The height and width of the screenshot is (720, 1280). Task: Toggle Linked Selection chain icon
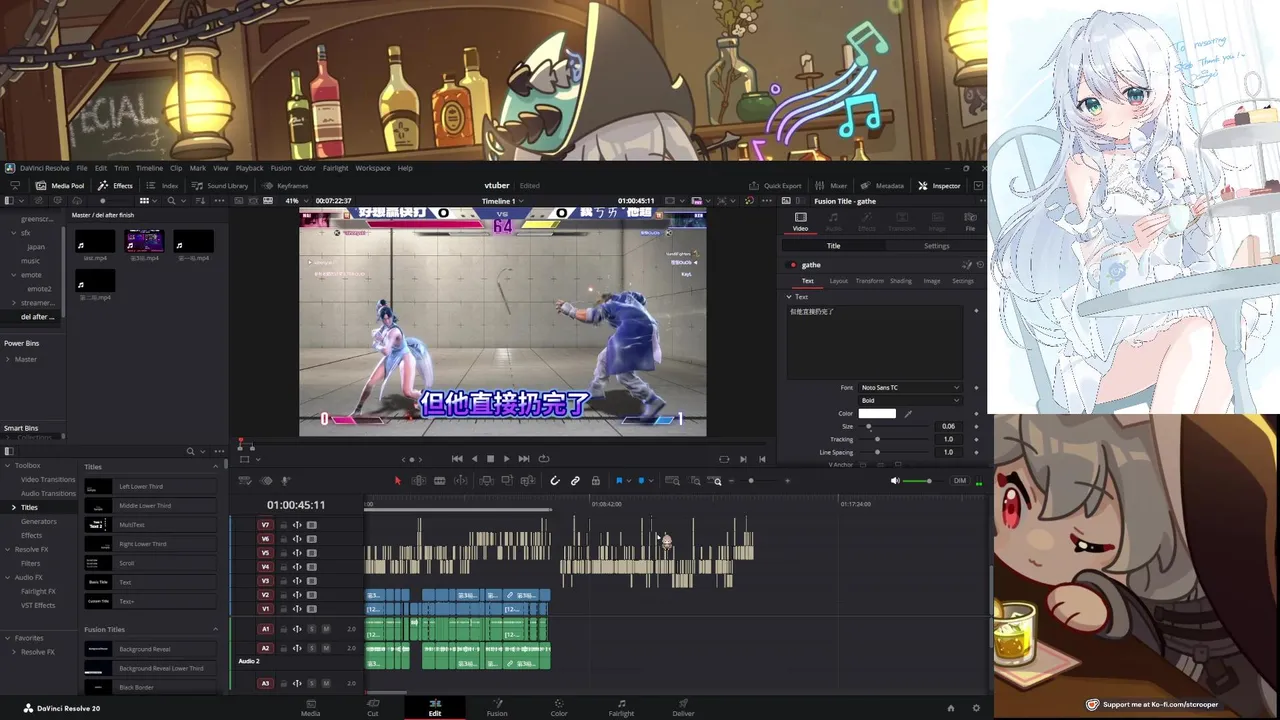(575, 481)
